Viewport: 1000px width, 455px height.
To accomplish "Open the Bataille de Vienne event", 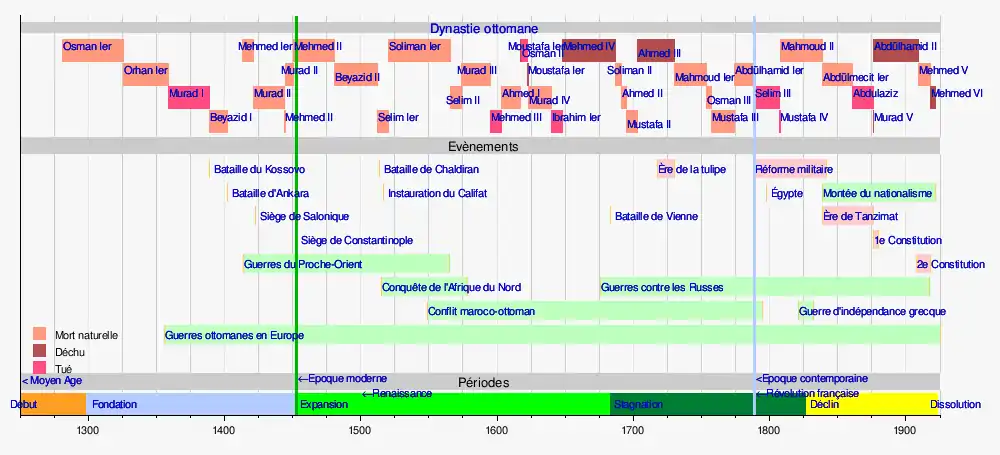I will 656,216.
